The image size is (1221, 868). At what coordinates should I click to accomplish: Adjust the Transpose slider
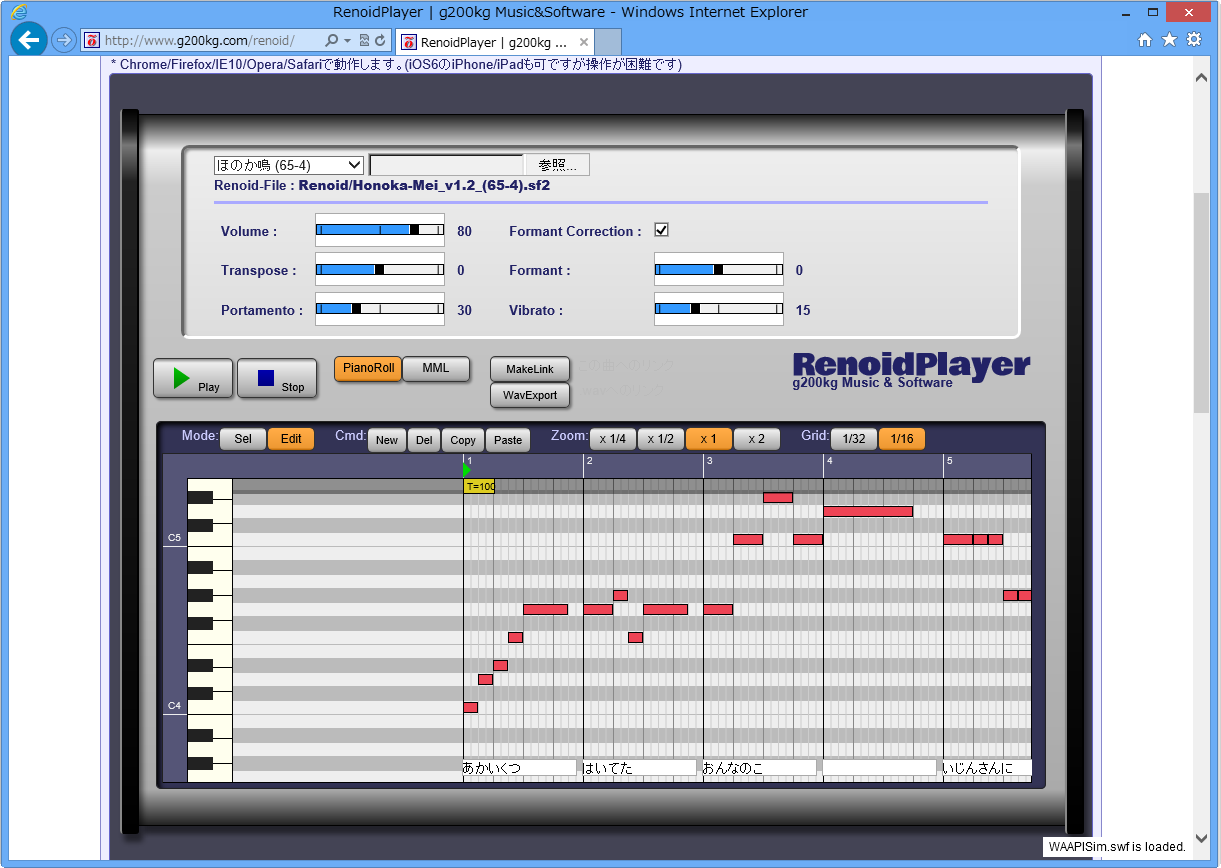point(380,269)
